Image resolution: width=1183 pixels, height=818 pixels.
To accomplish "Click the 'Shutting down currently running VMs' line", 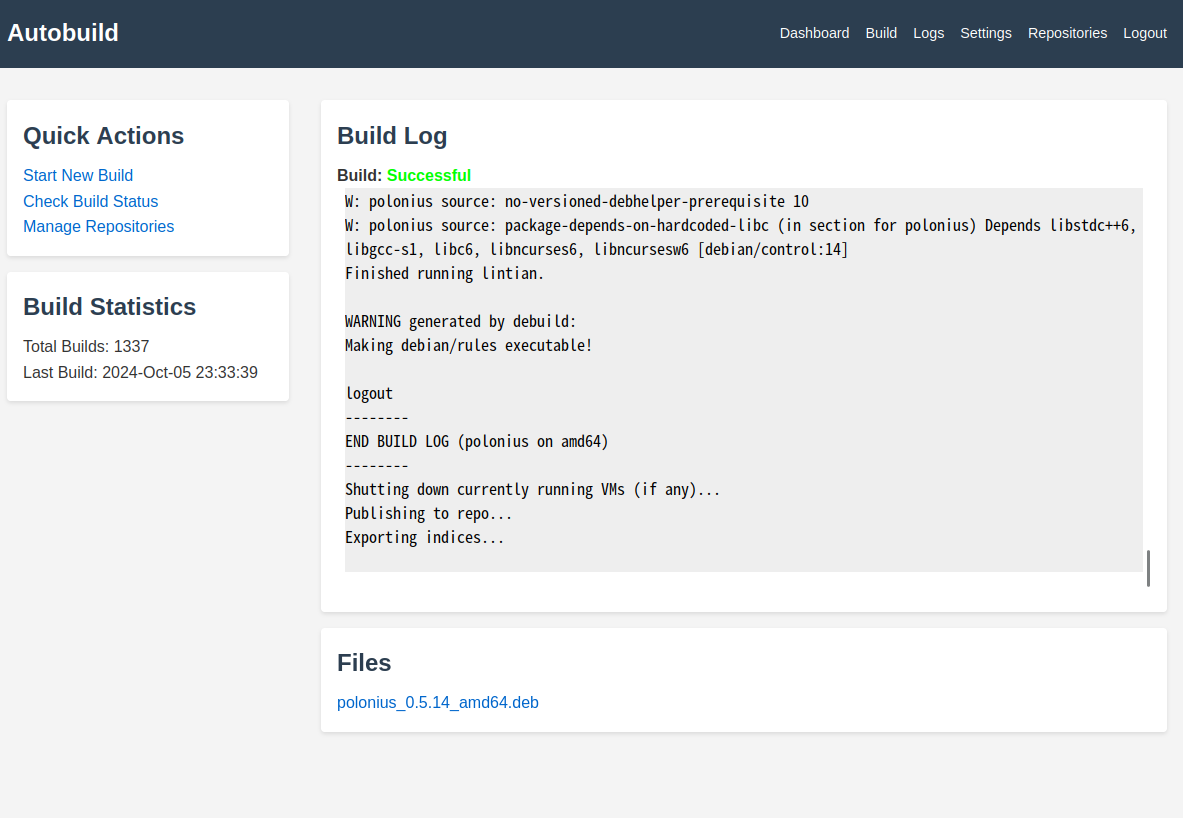I will point(533,490).
